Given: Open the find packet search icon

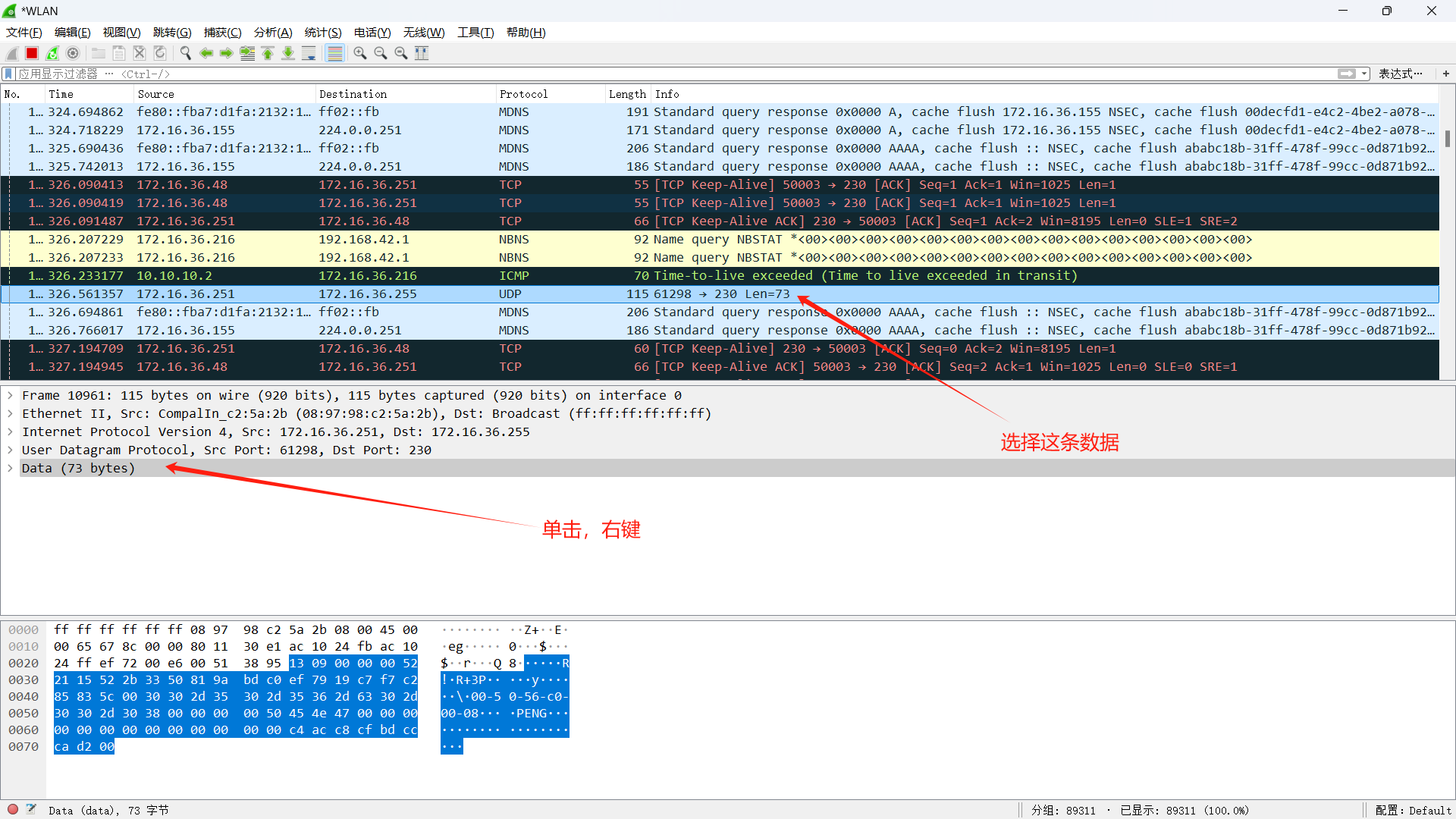Looking at the screenshot, I should pyautogui.click(x=185, y=53).
